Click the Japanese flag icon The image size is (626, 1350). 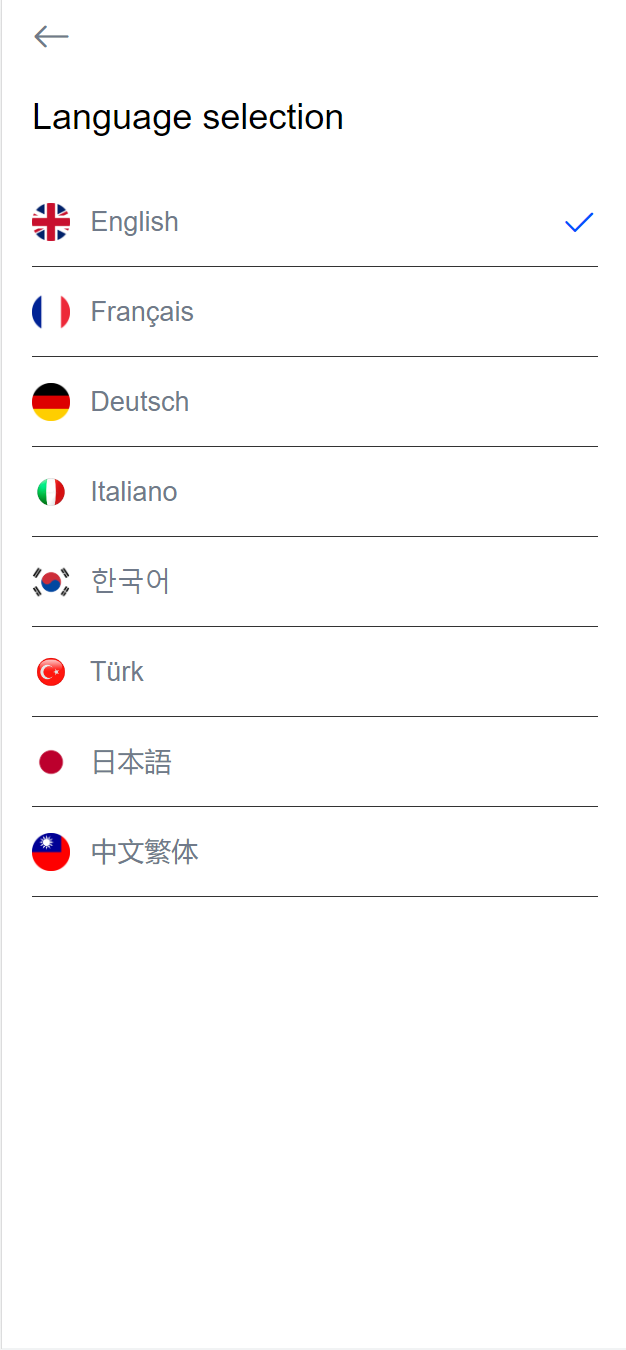[x=51, y=762]
